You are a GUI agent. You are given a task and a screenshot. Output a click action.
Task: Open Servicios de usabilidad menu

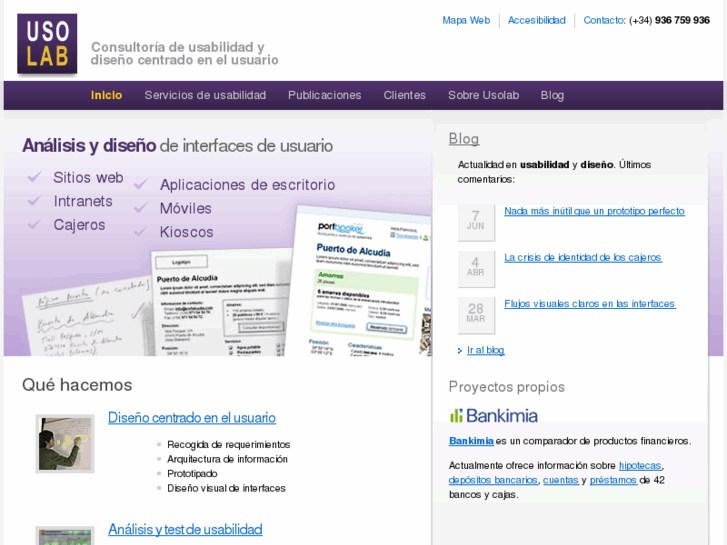[205, 96]
